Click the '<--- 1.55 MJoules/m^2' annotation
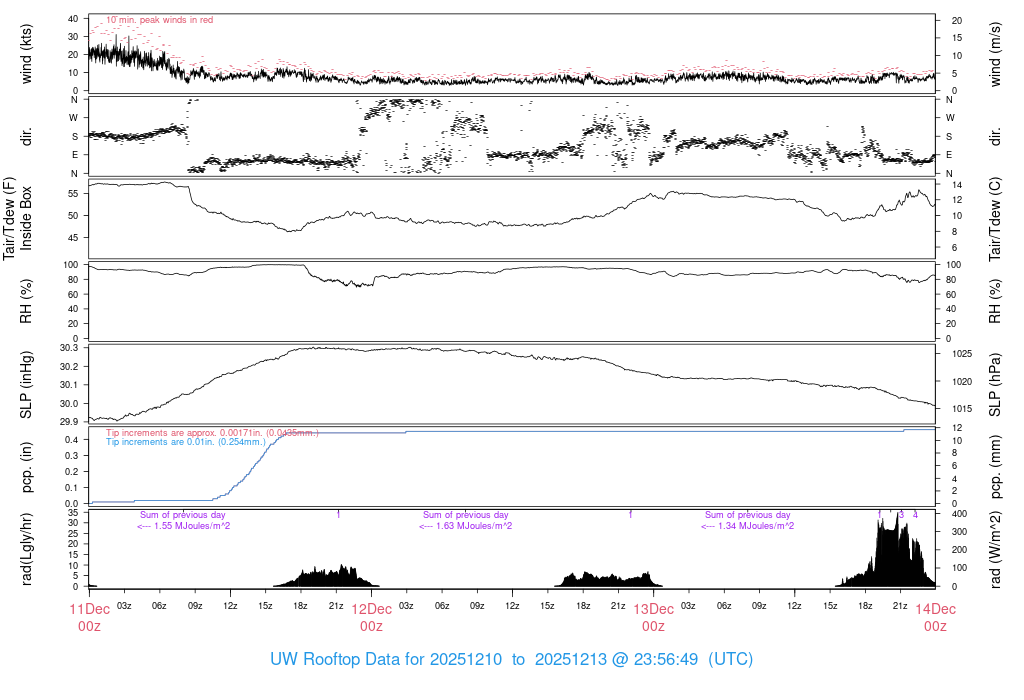Screen dimensions: 1024x700 tap(184, 526)
